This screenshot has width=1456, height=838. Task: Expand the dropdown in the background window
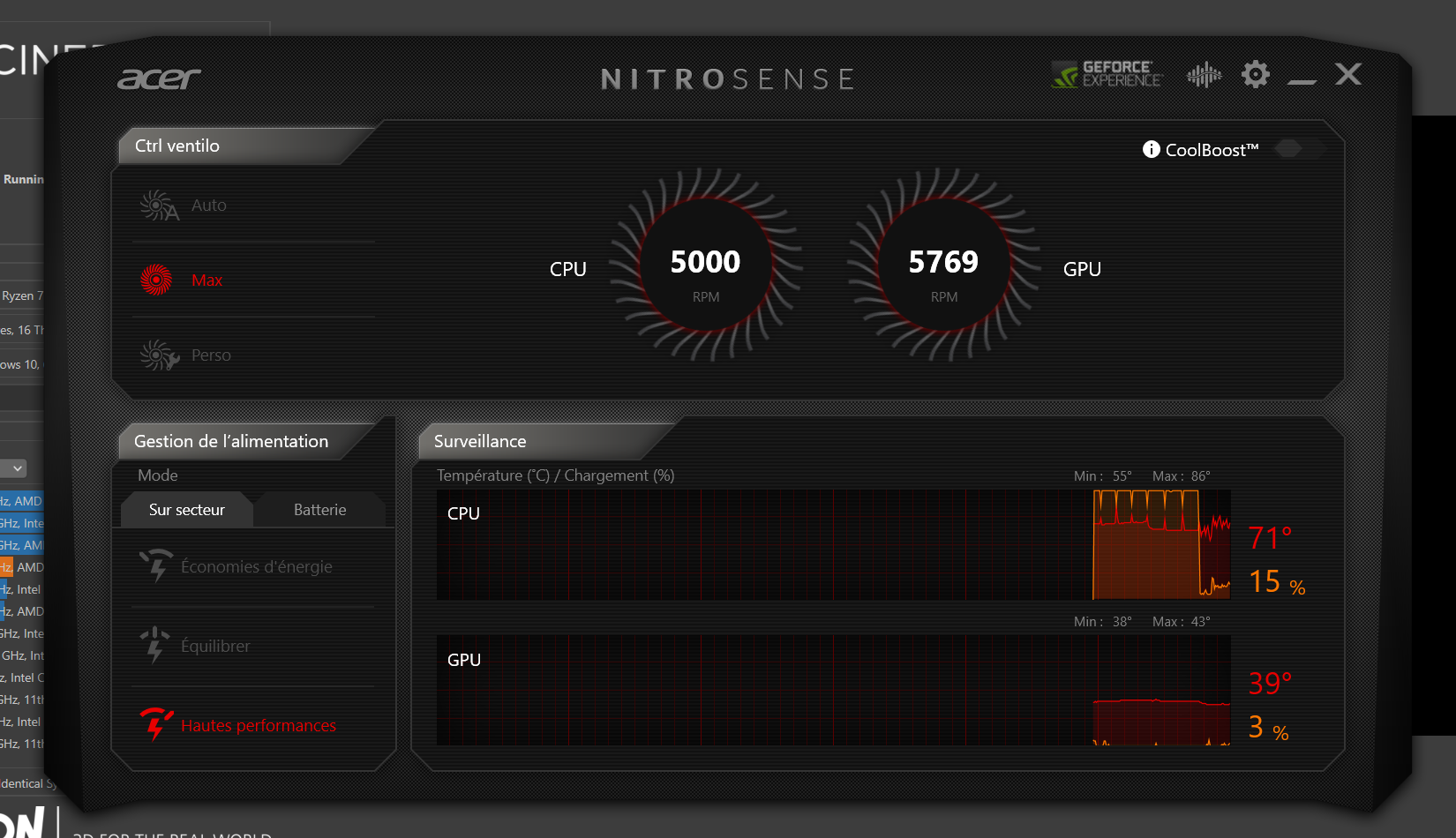17,468
